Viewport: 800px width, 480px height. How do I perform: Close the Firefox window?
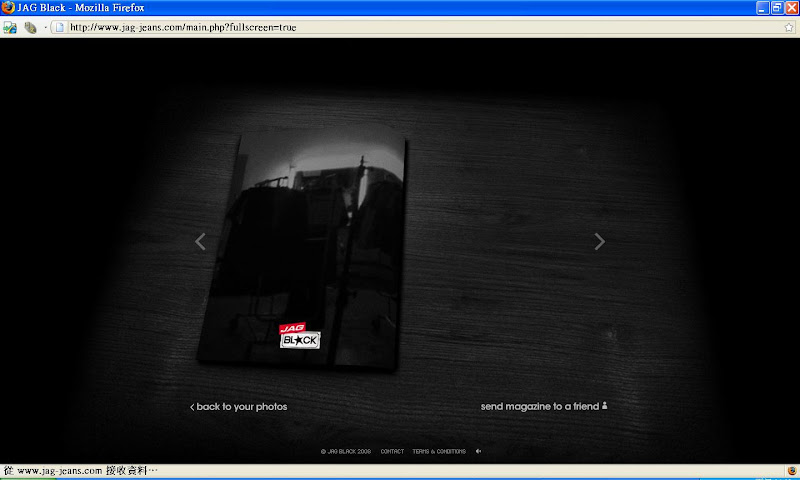pyautogui.click(x=792, y=8)
